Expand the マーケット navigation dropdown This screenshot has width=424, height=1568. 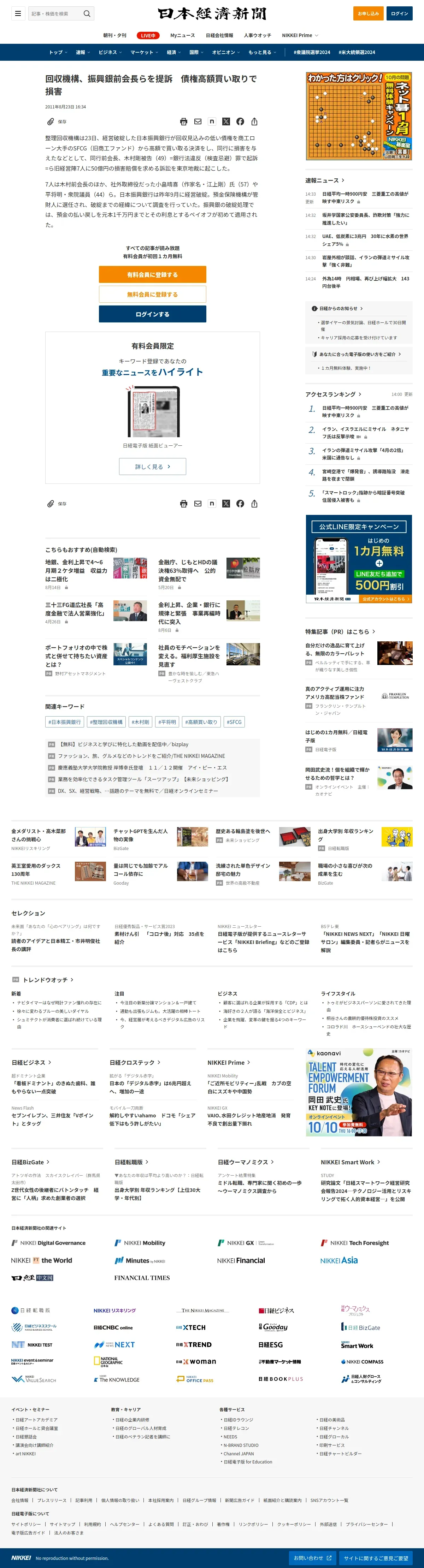click(144, 52)
